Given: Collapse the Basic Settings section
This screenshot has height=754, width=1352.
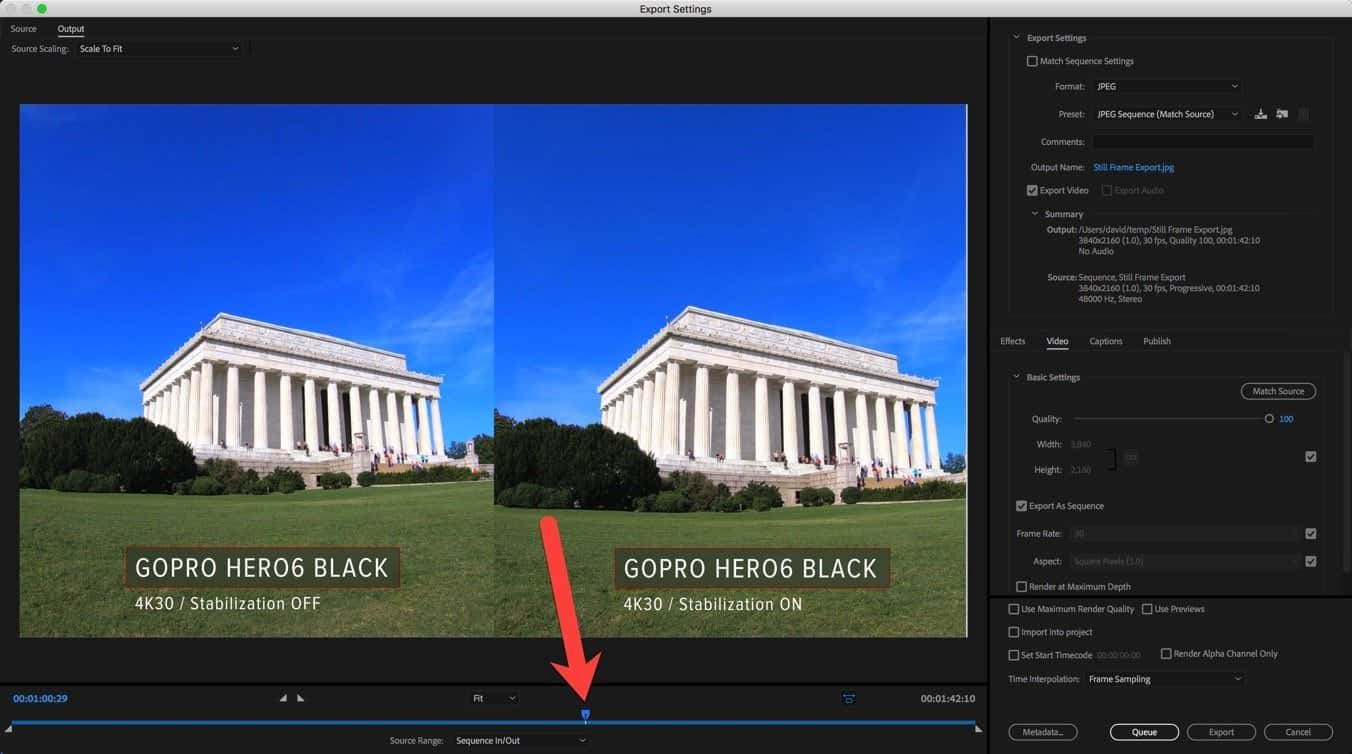Looking at the screenshot, I should pos(1017,377).
